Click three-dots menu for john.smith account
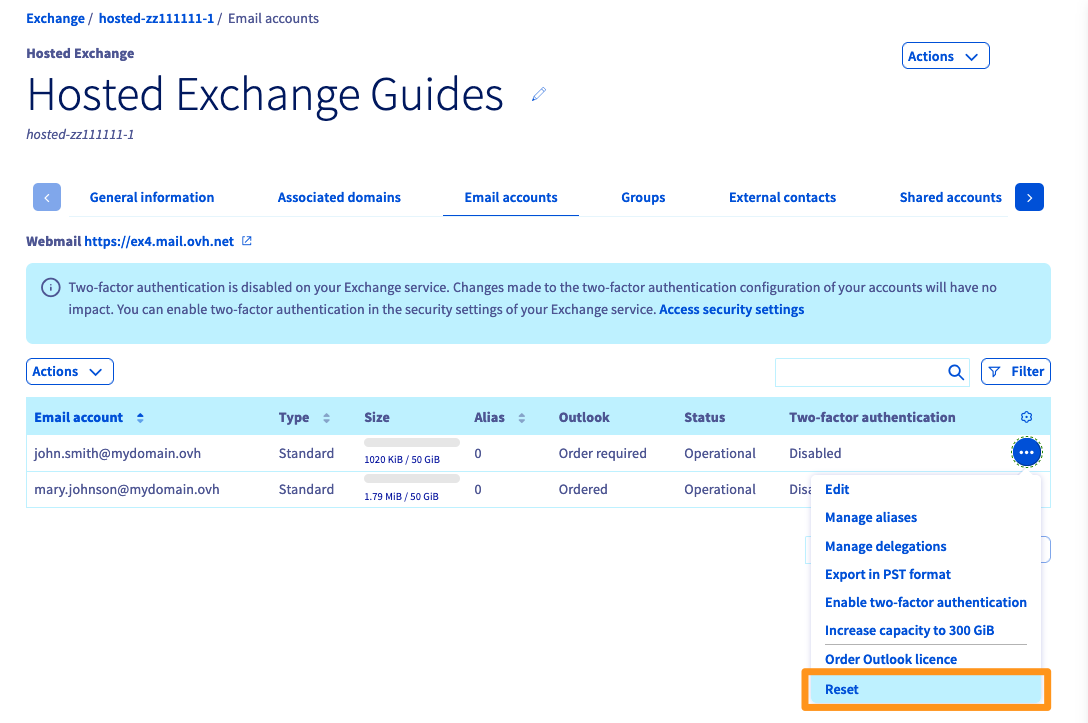This screenshot has width=1088, height=723. pyautogui.click(x=1026, y=453)
